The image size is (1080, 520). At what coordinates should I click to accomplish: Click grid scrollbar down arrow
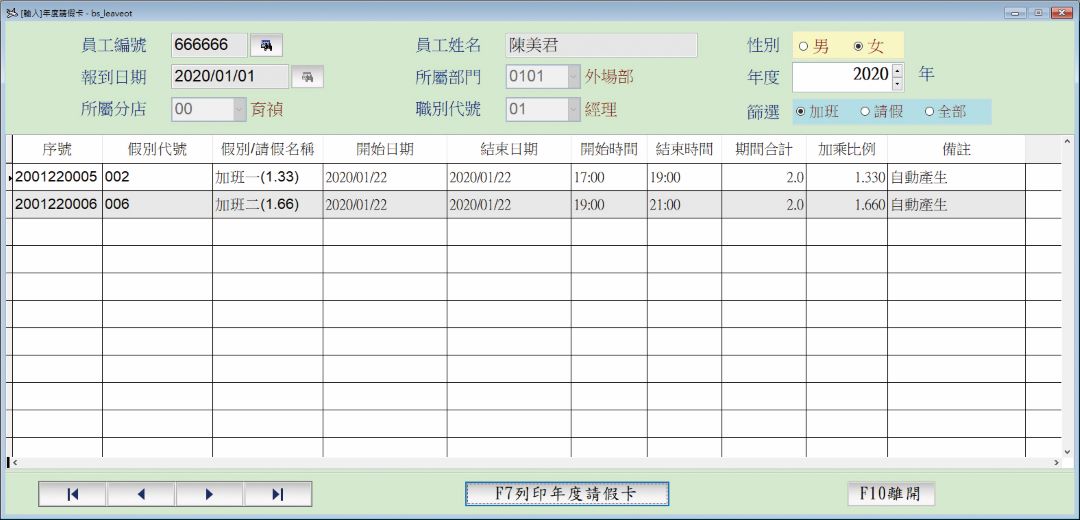(x=1068, y=451)
